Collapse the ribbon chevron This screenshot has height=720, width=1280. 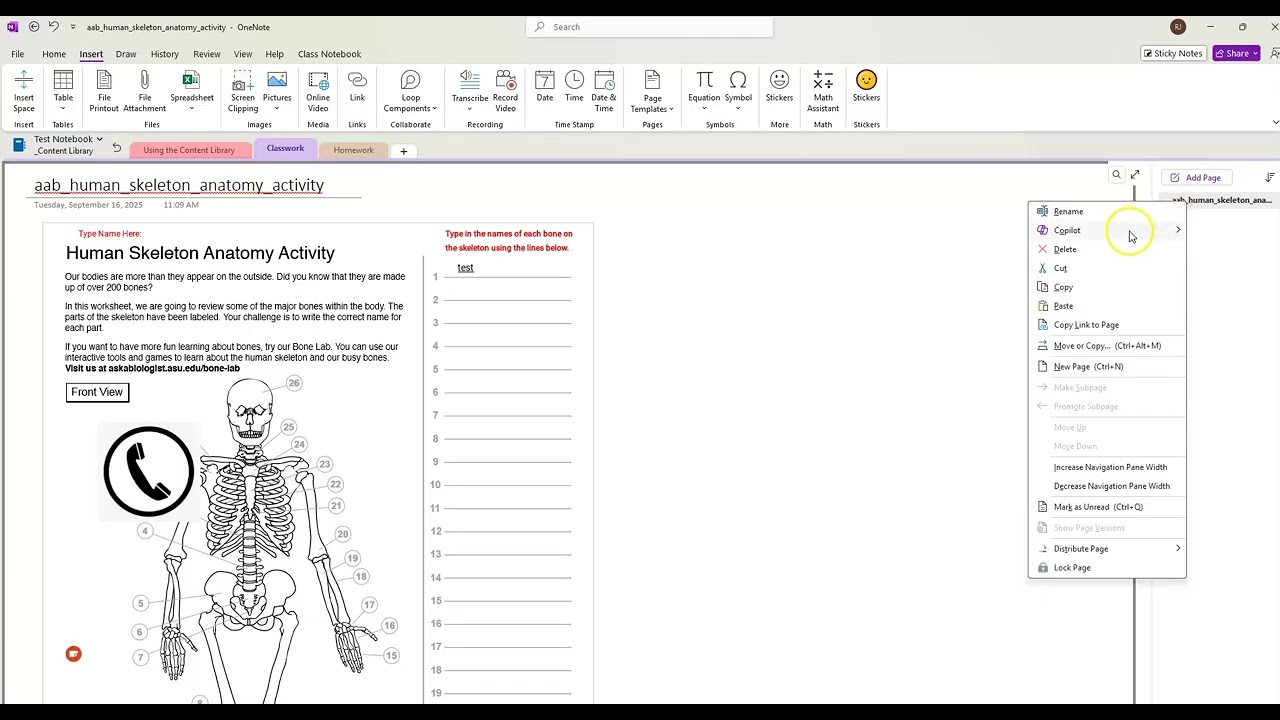(x=1275, y=122)
